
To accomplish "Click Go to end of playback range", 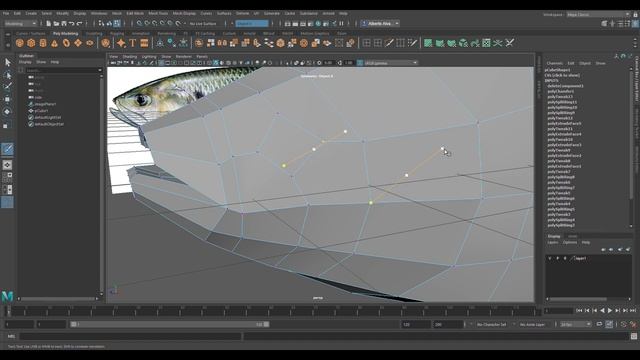I will pyautogui.click(x=633, y=311).
